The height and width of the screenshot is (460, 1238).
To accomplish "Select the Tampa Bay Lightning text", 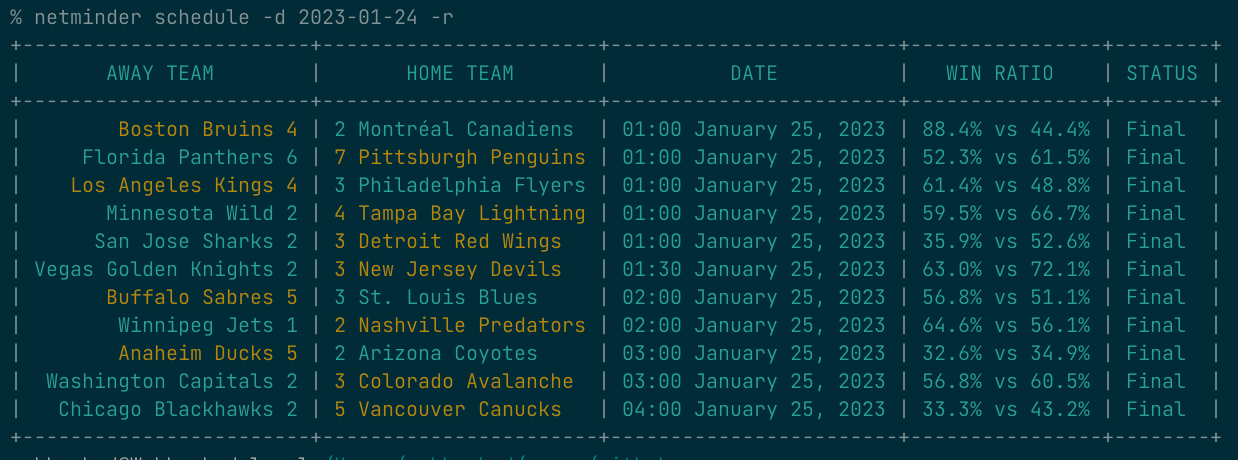I will 472,213.
